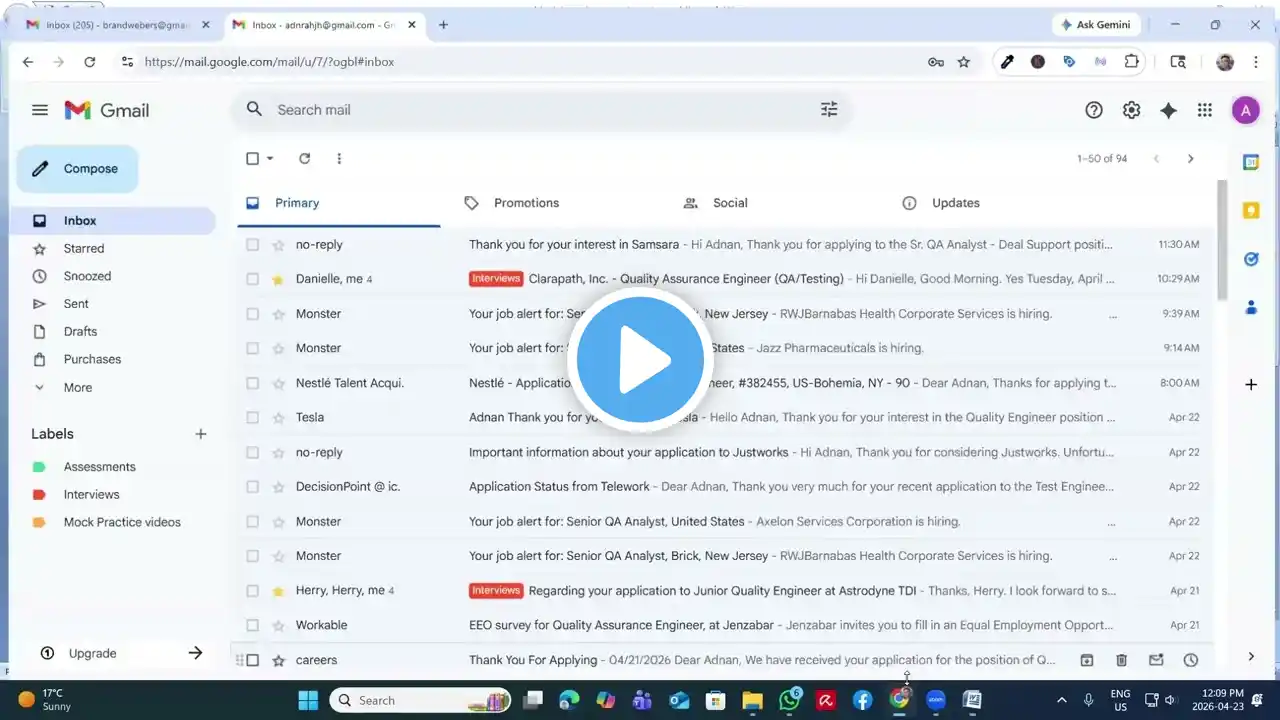Image resolution: width=1280 pixels, height=720 pixels.
Task: Delete the careers email with the trash icon
Action: tap(1121, 660)
